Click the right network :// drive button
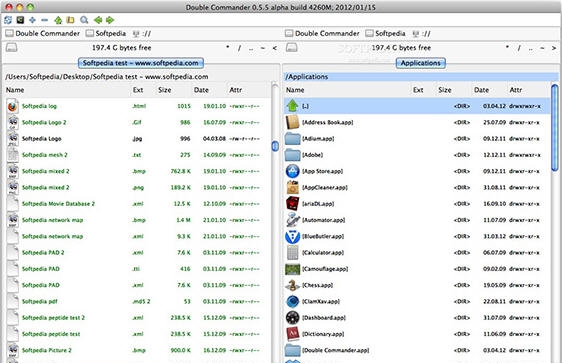 click(421, 34)
